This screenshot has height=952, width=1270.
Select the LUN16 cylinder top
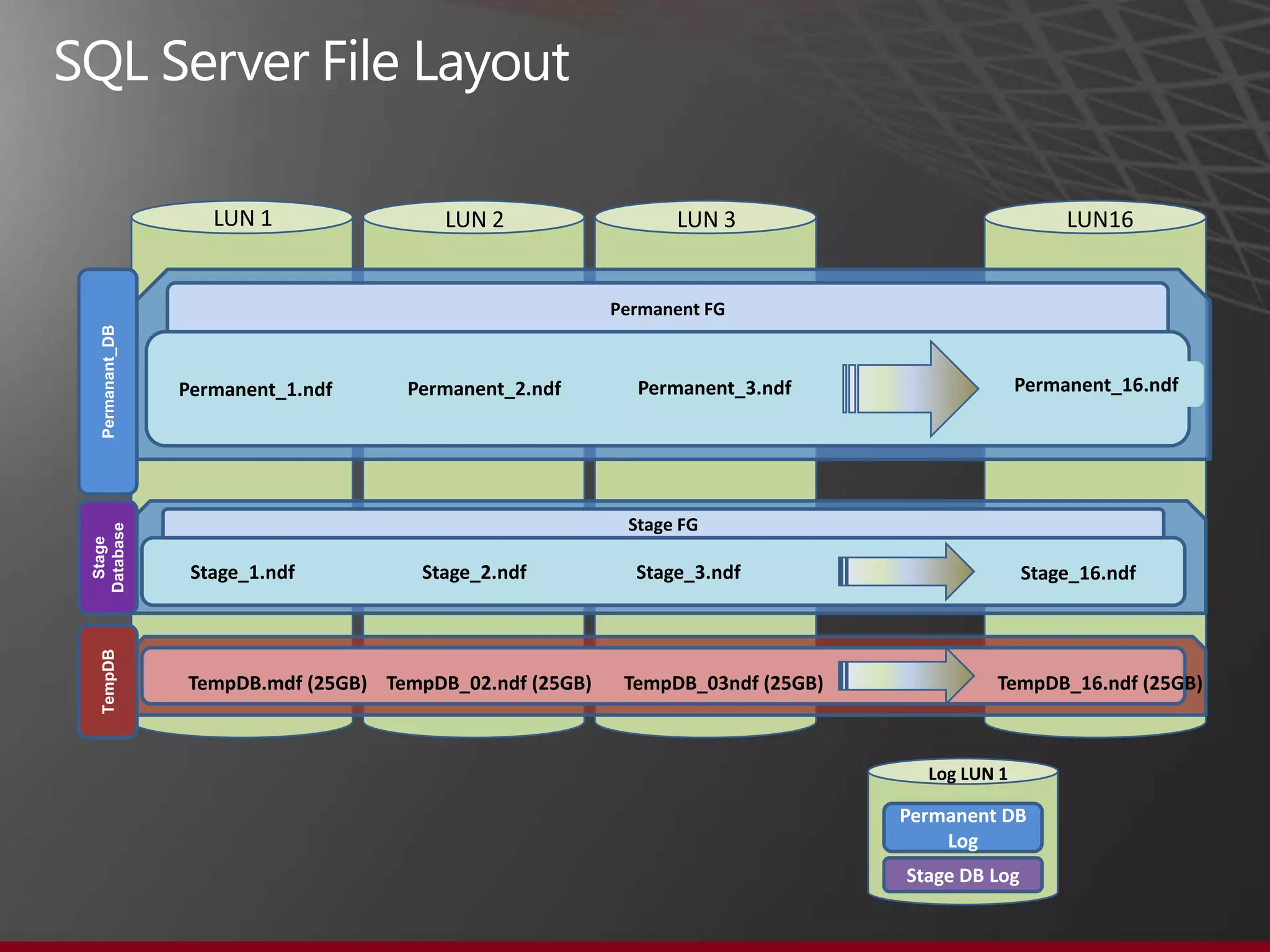pos(1099,219)
